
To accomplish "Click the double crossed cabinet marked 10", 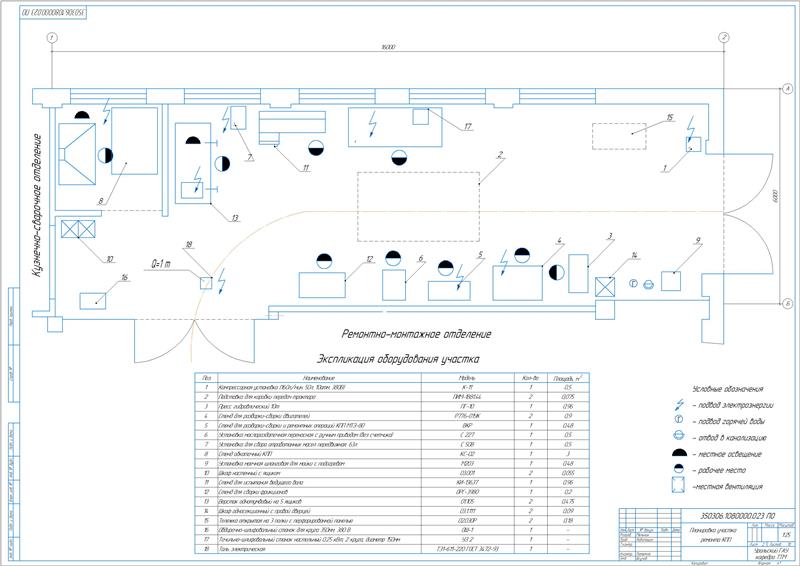I will coord(78,229).
